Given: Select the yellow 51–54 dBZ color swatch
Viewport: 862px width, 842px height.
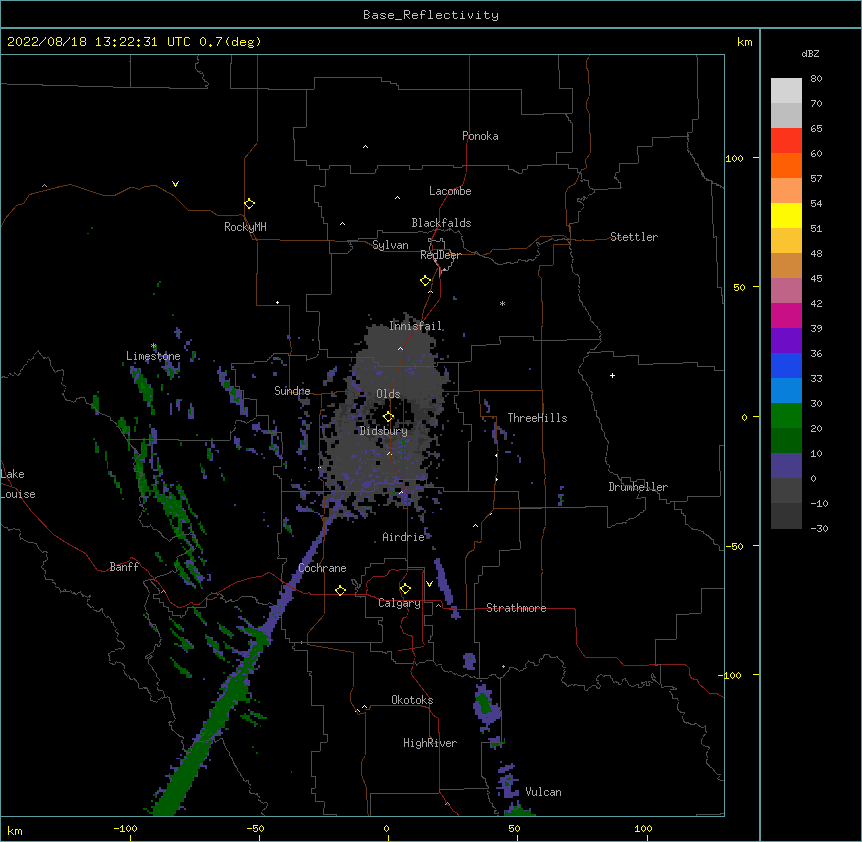Looking at the screenshot, I should coord(786,215).
